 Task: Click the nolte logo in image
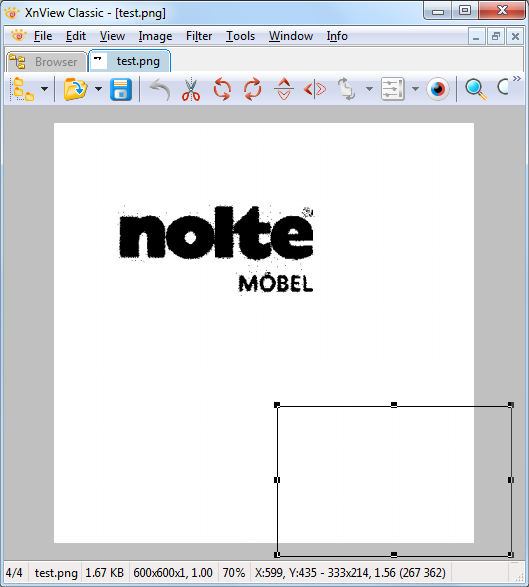[216, 250]
